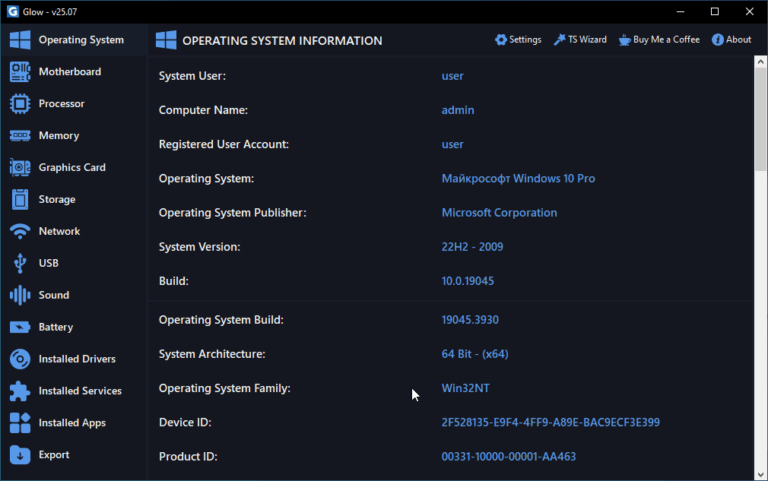This screenshot has width=768, height=481.
Task: Click the Registered User Account value
Action: coord(452,144)
